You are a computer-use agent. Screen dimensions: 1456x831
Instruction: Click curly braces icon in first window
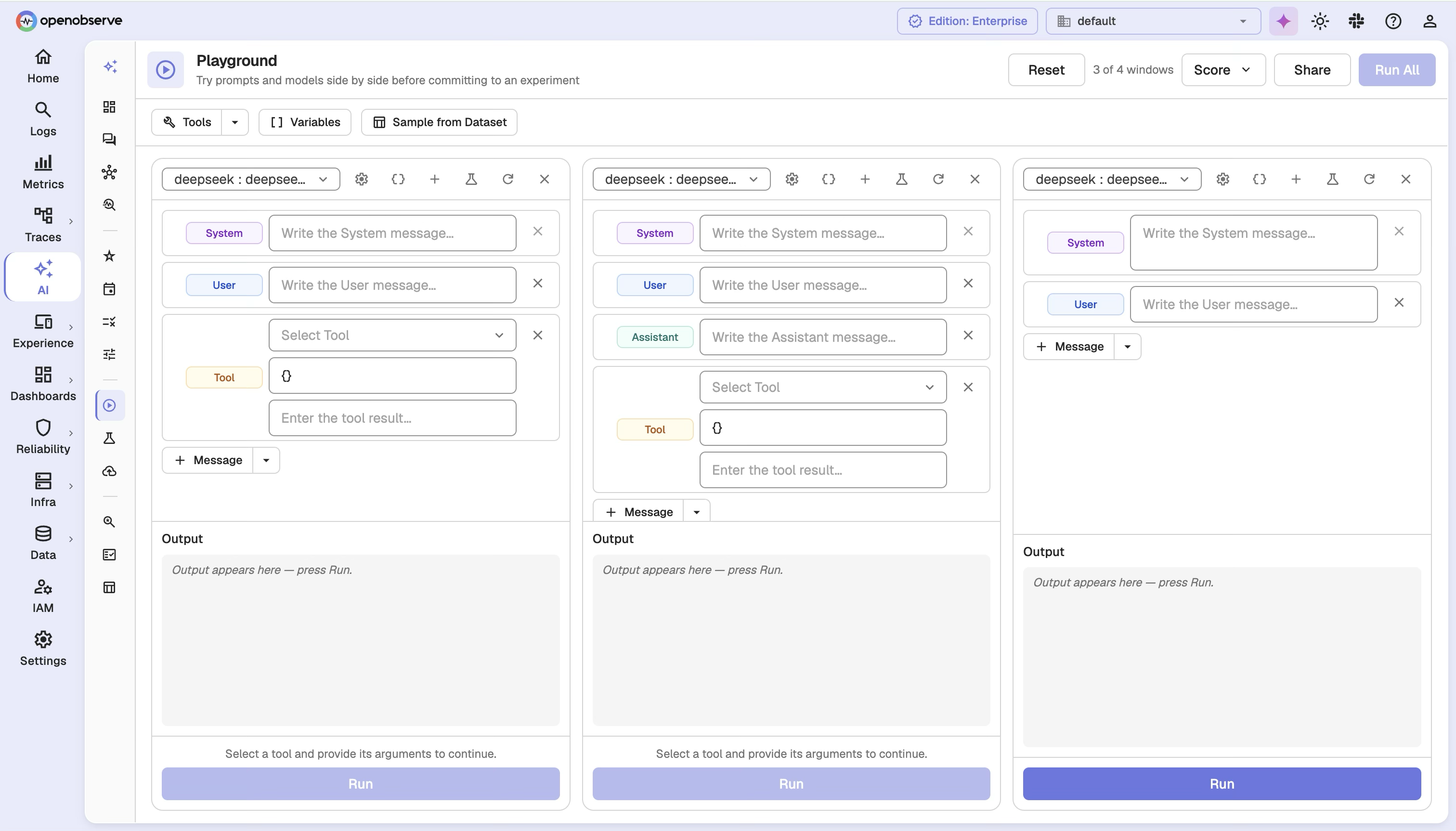(398, 179)
